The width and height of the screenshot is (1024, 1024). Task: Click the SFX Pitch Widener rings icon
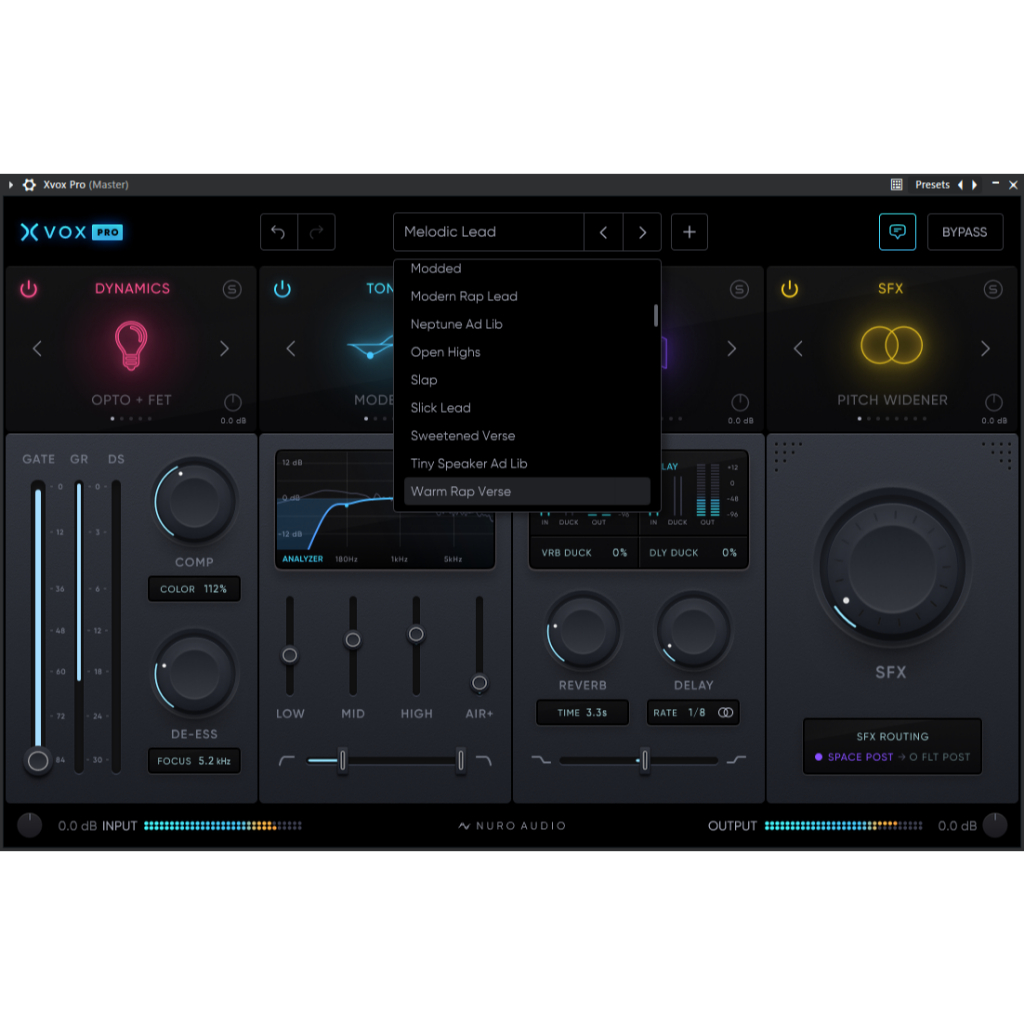(890, 345)
